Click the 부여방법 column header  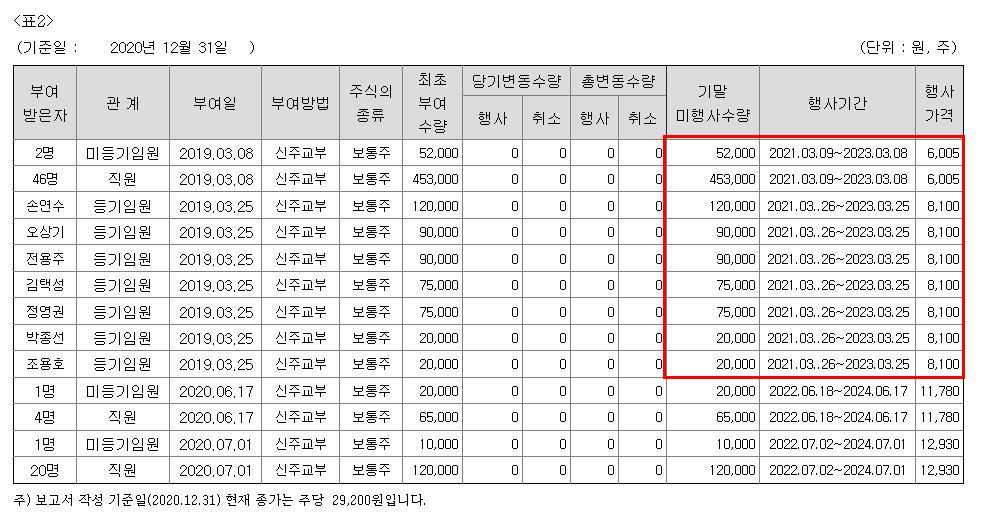tap(300, 103)
